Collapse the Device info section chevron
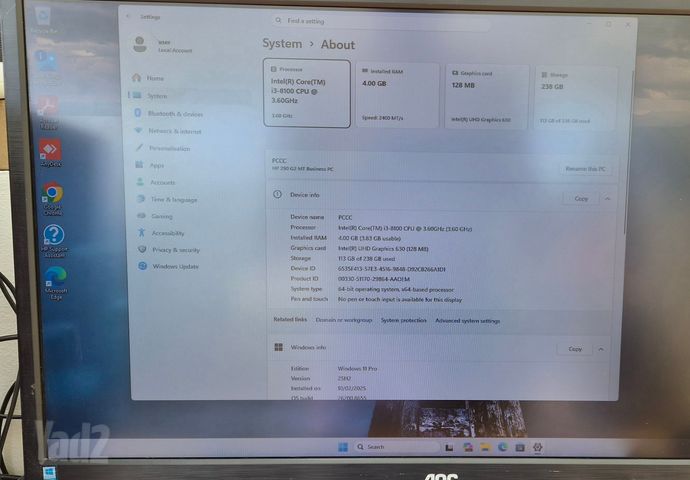690x480 pixels. click(x=608, y=199)
